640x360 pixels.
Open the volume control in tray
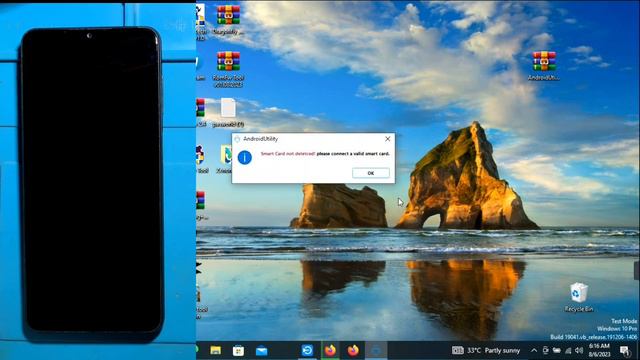tap(579, 350)
